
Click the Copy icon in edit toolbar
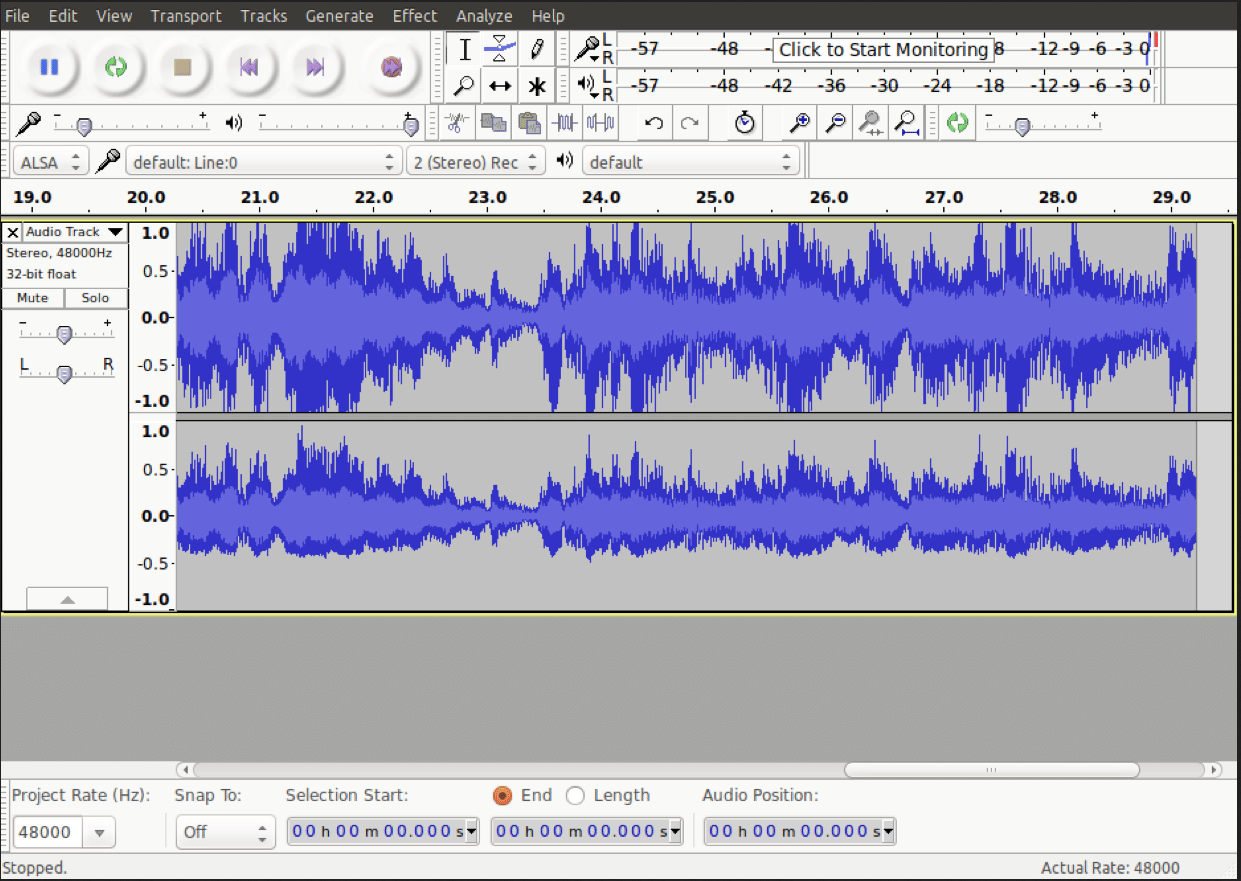493,123
